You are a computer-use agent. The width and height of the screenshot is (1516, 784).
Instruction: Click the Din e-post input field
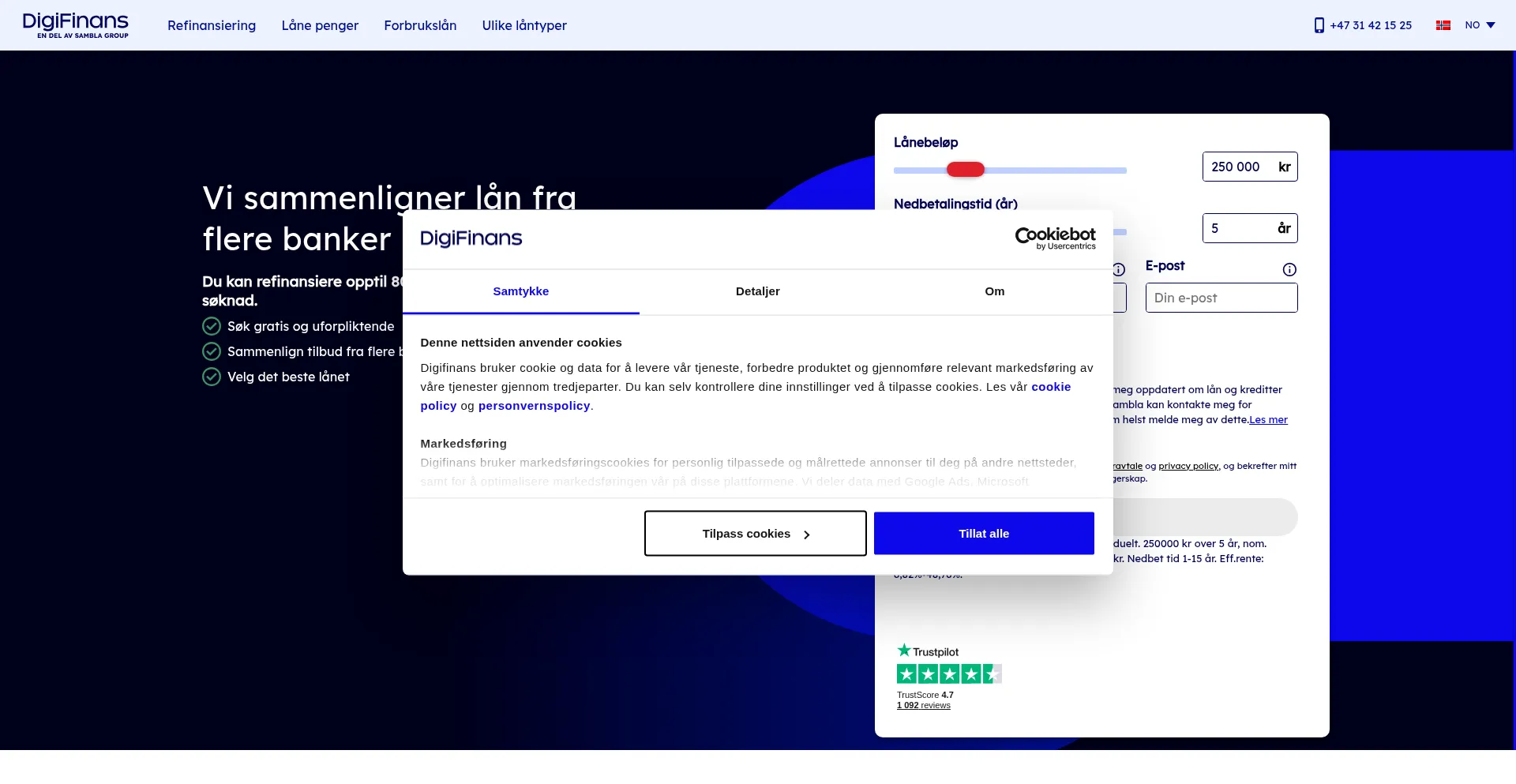coord(1221,298)
